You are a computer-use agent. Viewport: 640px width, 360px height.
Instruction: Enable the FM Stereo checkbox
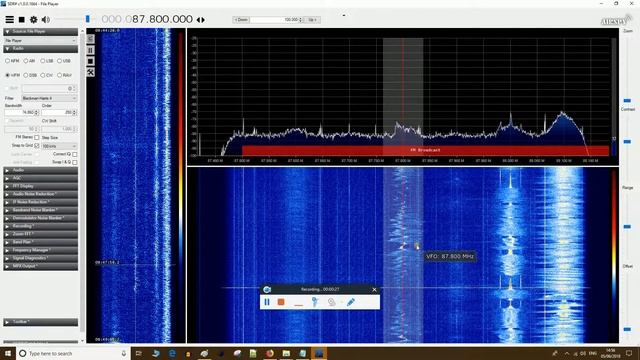pyautogui.click(x=37, y=138)
